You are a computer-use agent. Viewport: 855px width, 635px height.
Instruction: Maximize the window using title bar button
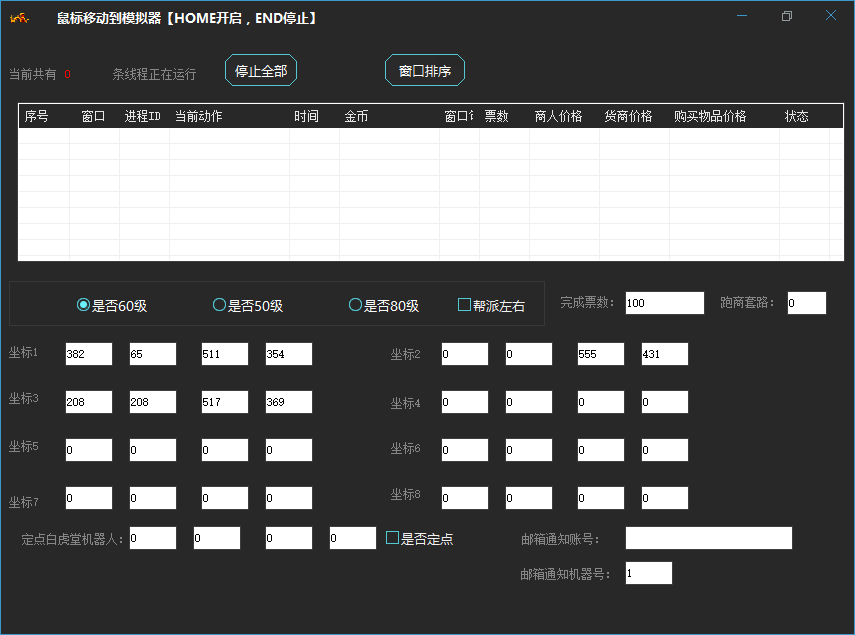click(x=787, y=16)
